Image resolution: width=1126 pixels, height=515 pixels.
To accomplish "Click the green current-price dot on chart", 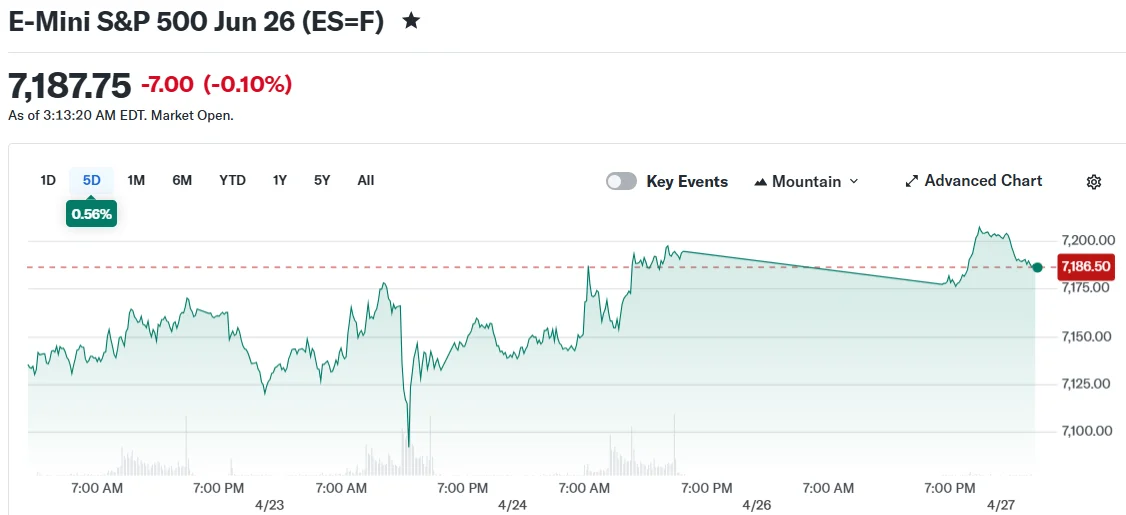I will 1037,267.
